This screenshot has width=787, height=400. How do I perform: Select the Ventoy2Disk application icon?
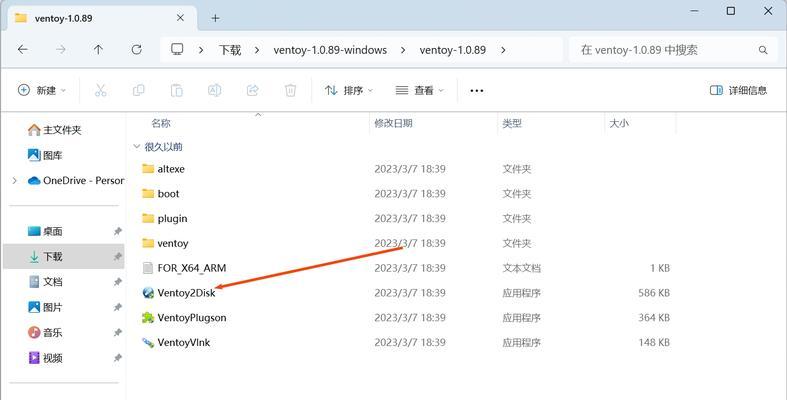pos(148,293)
